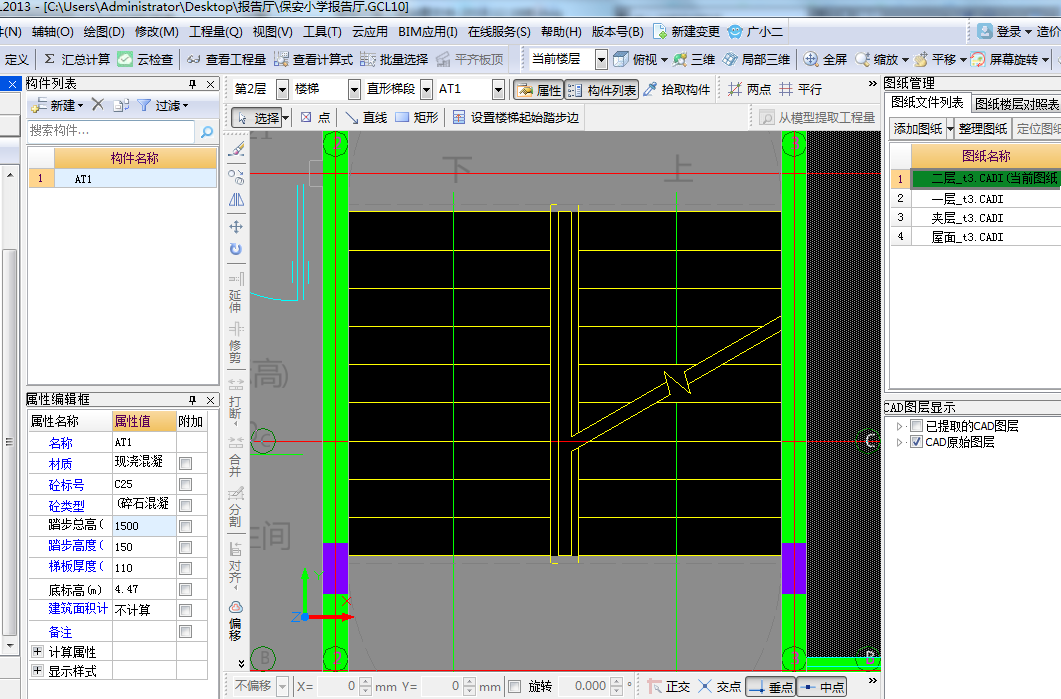
Task: Toggle 正交 orthogonal mode
Action: point(669,687)
